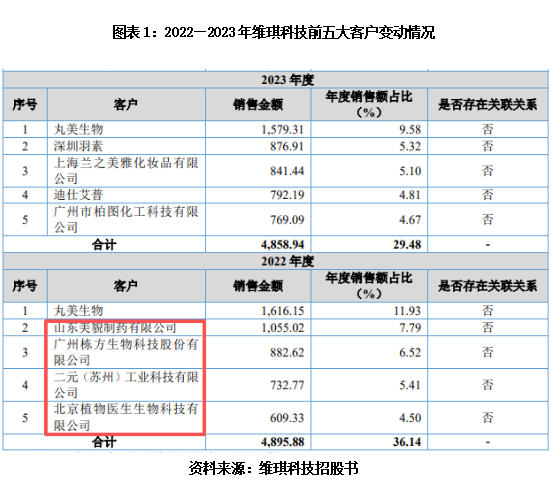Viewport: 554px width, 481px height.
Task: Select 上海兰之美雅化妆品有限公司 cell
Action: (126, 171)
